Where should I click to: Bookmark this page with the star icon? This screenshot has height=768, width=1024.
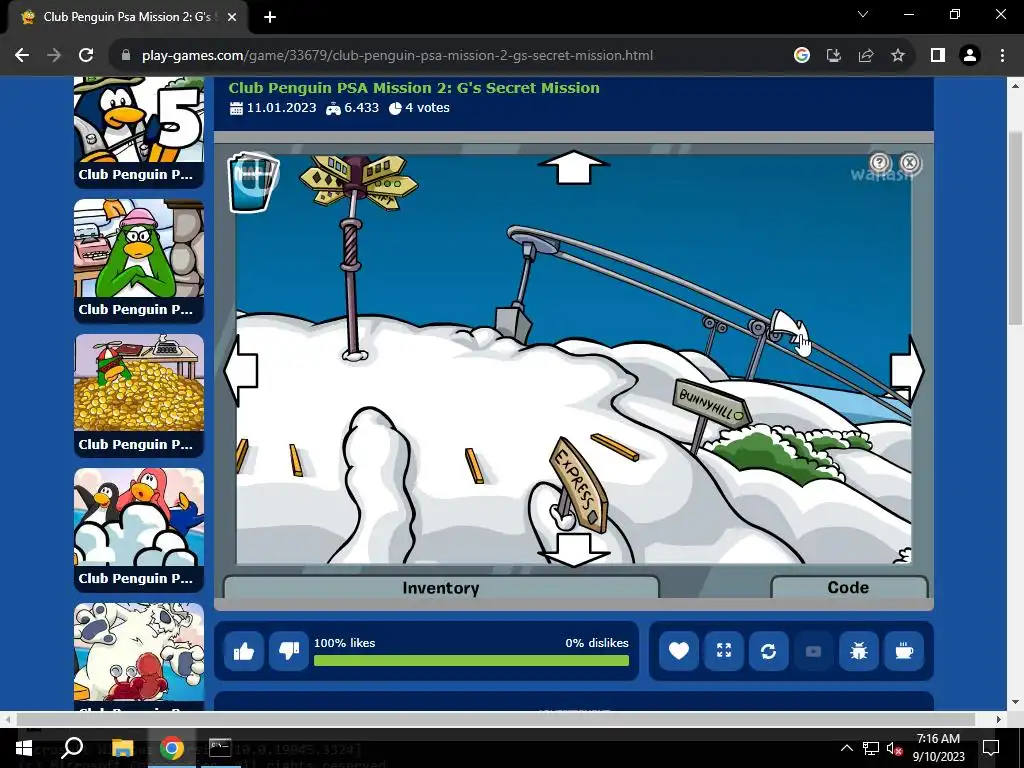[x=898, y=56]
